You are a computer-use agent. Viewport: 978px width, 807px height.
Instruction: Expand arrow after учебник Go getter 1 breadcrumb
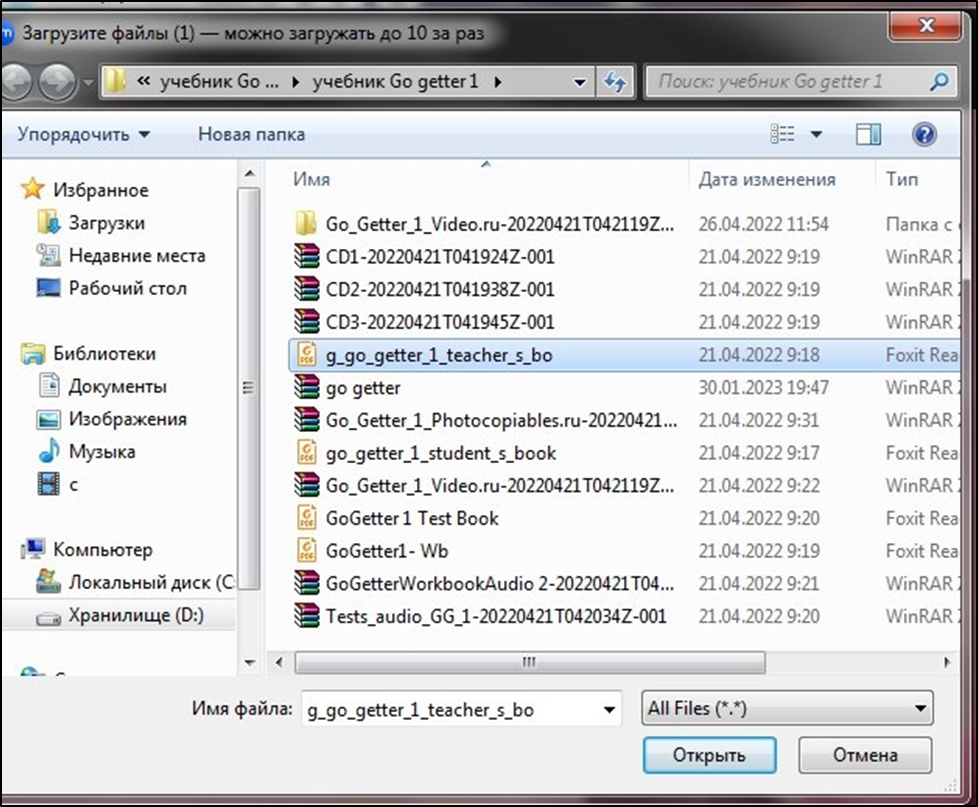[497, 82]
